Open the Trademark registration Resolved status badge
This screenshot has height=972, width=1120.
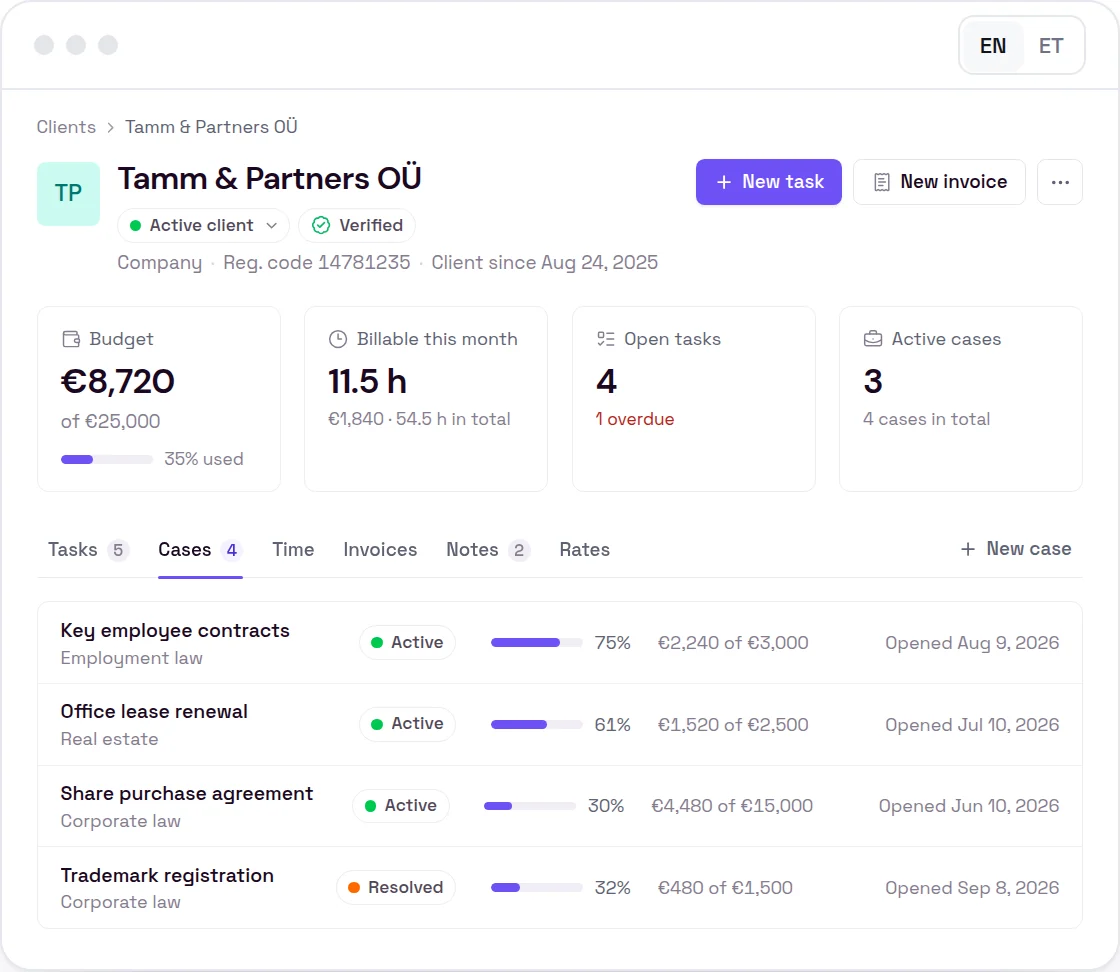[x=396, y=888]
